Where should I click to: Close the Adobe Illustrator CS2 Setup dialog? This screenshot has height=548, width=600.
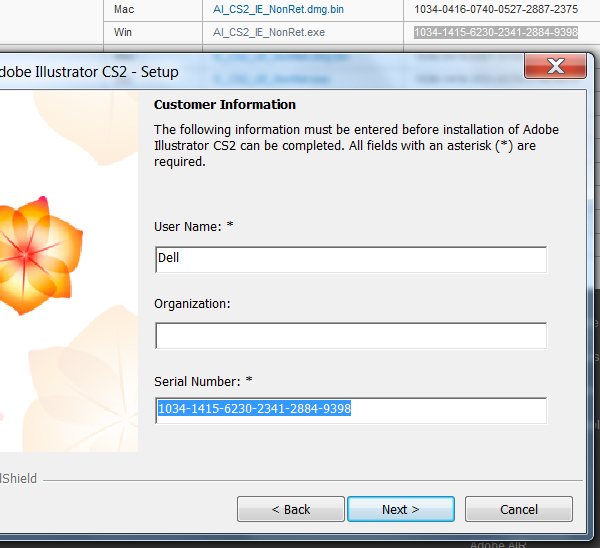(555, 66)
